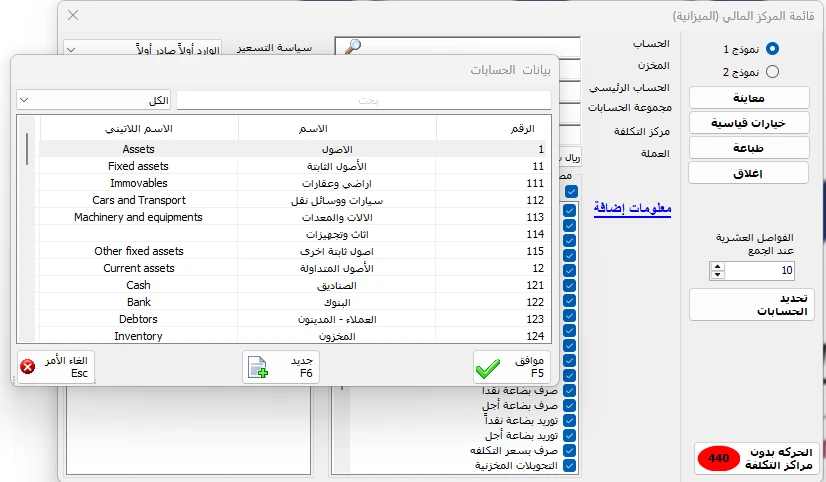Click the بحث search field
The image size is (826, 482).
pyautogui.click(x=364, y=100)
